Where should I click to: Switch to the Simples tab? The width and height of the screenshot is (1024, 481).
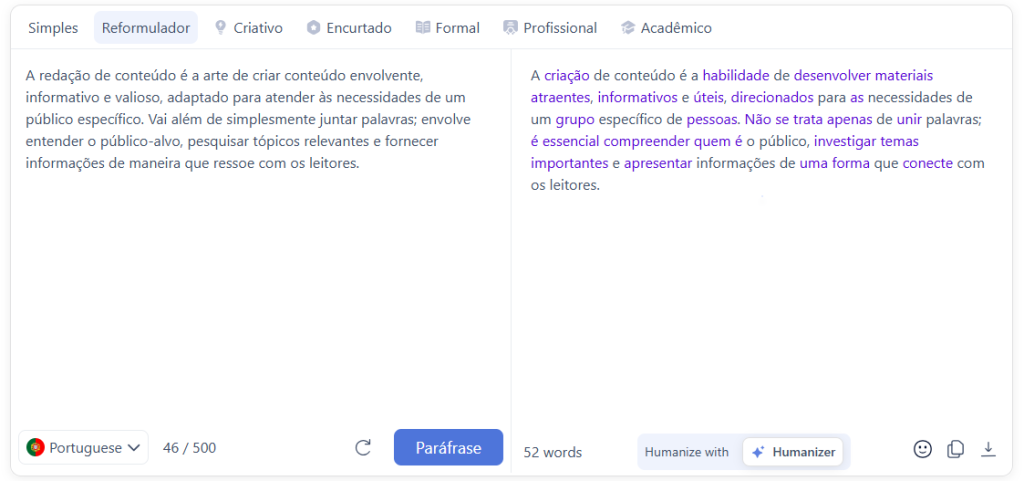click(53, 28)
